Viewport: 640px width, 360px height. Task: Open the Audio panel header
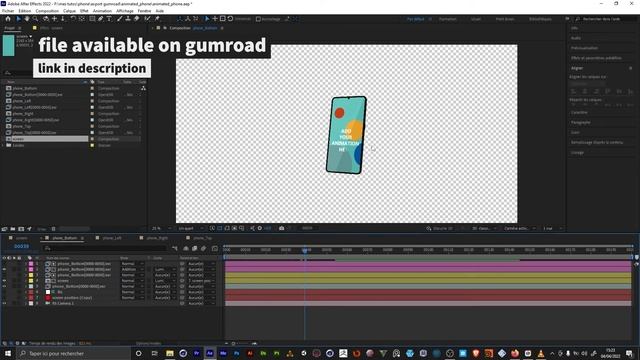[576, 38]
